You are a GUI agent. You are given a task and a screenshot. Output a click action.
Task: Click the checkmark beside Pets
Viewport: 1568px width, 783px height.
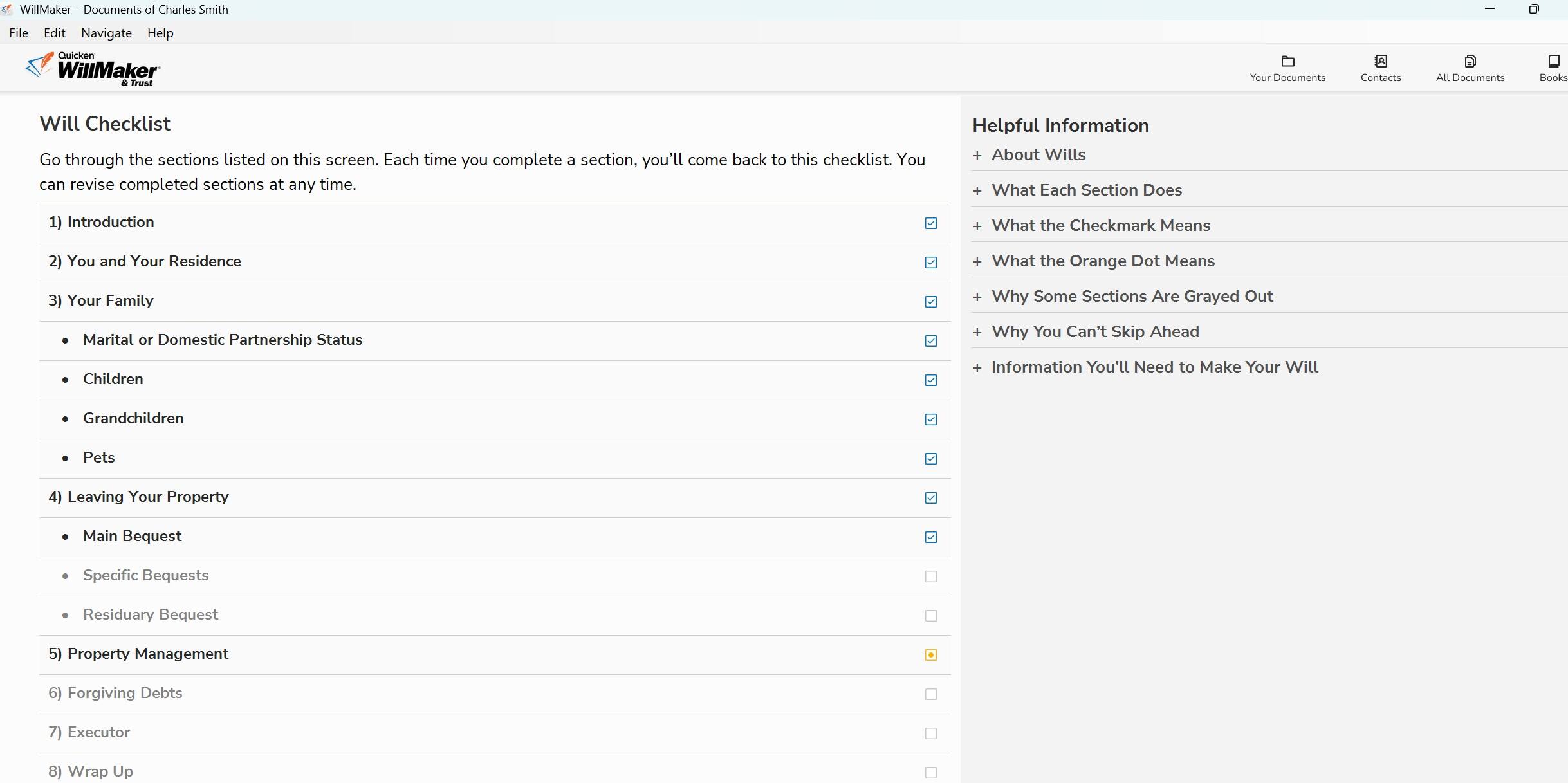click(930, 459)
